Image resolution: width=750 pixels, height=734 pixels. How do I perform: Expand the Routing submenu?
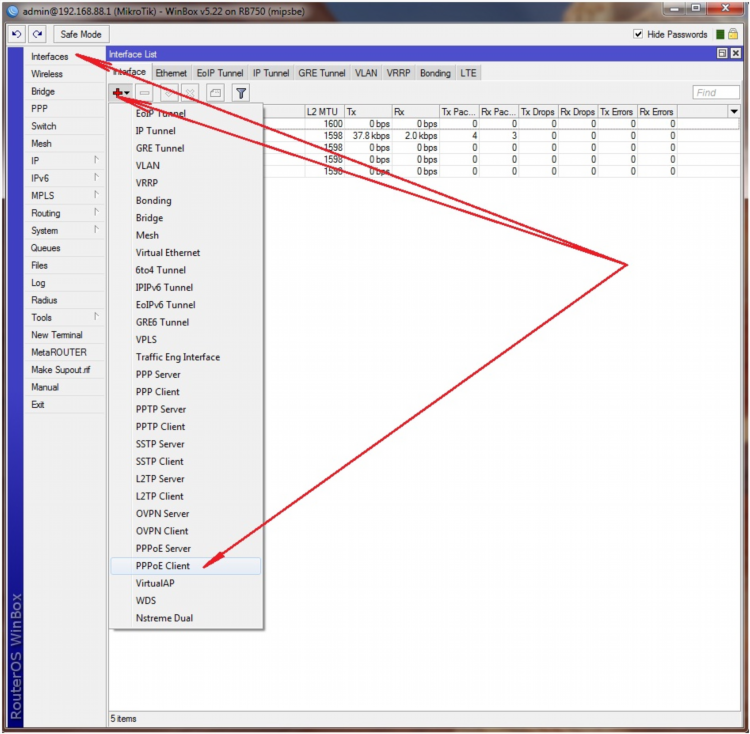[96, 212]
